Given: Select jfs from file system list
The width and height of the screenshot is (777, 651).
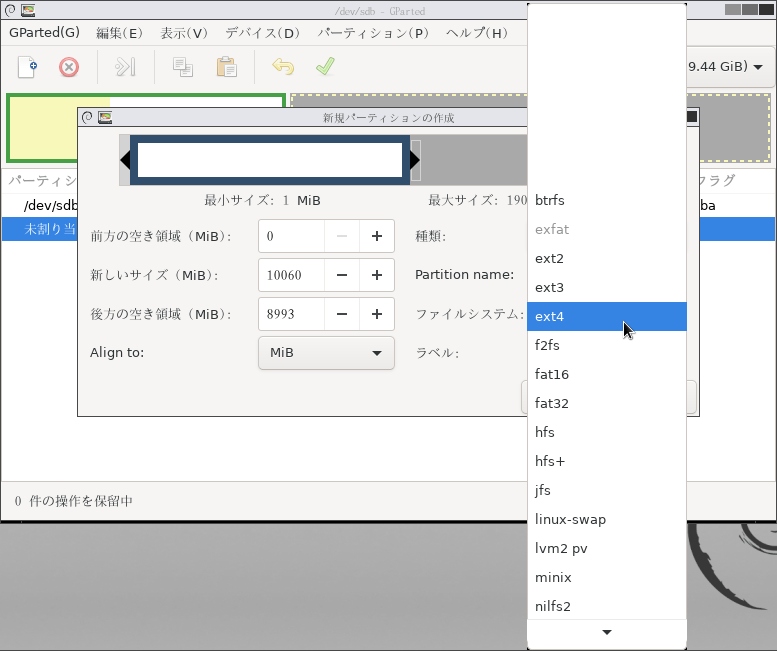Looking at the screenshot, I should tap(607, 490).
